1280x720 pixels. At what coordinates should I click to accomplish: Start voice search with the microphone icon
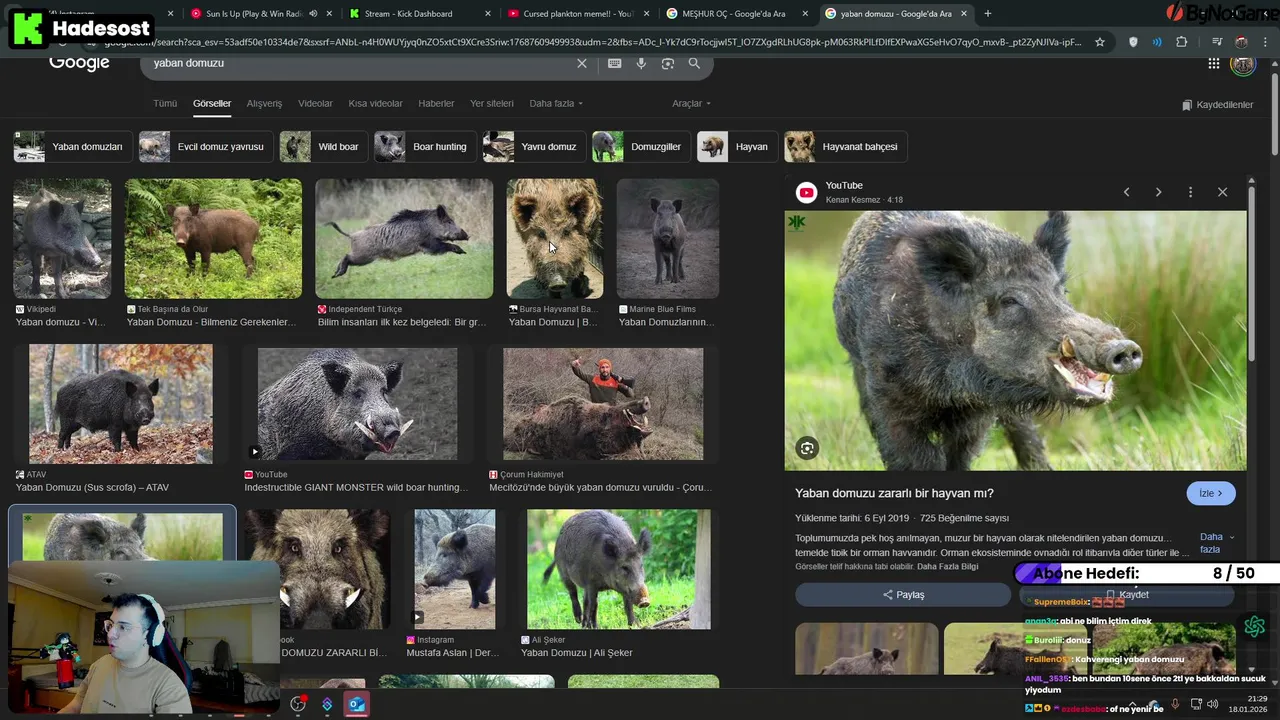[x=641, y=63]
